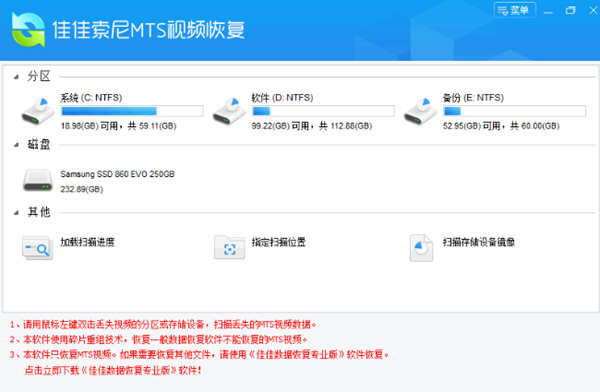Image resolution: width=600 pixels, height=392 pixels.
Task: Collapse the 其他 section
Action: [x=16, y=212]
